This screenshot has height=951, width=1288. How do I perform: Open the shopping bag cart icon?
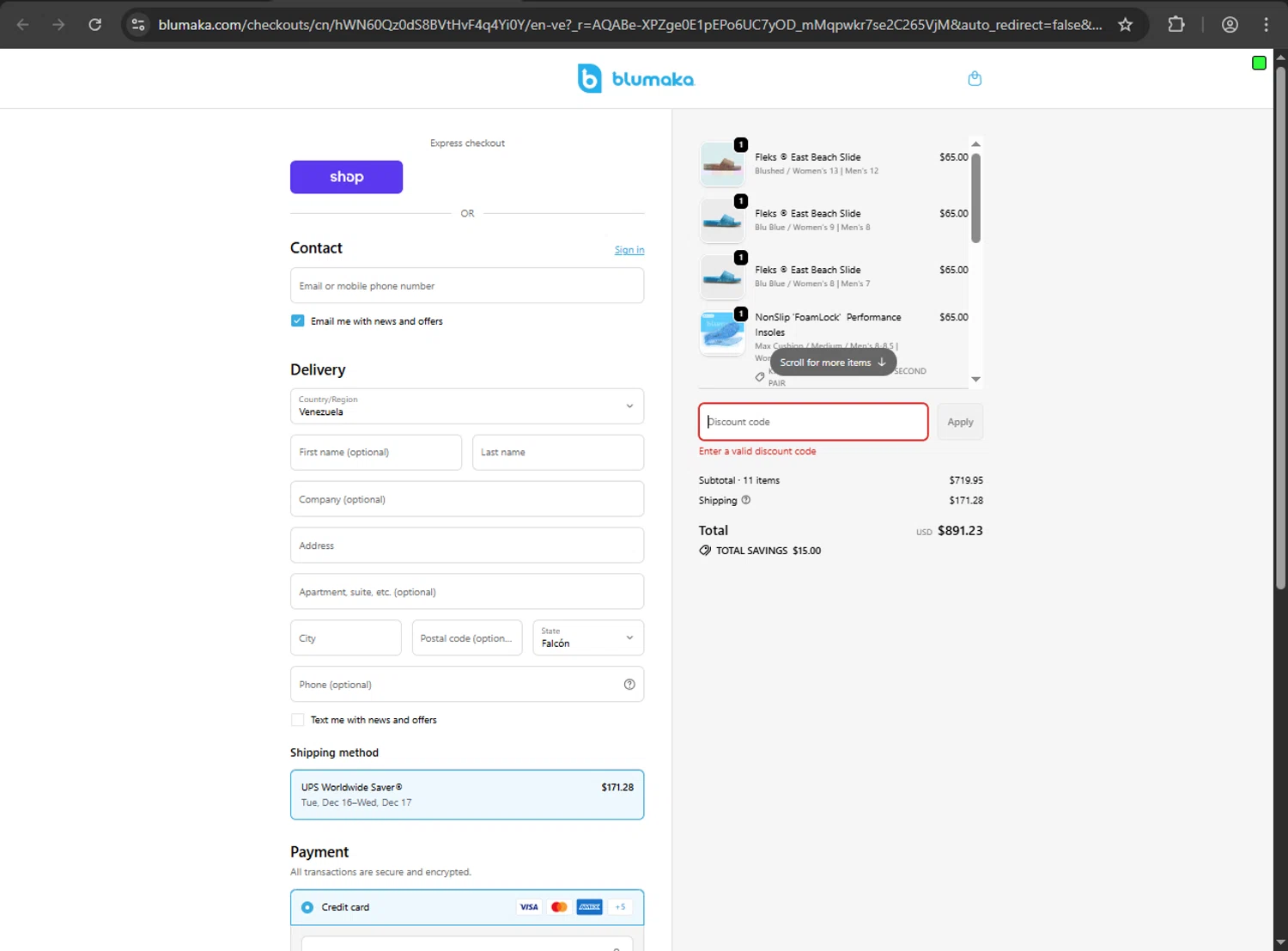point(975,78)
